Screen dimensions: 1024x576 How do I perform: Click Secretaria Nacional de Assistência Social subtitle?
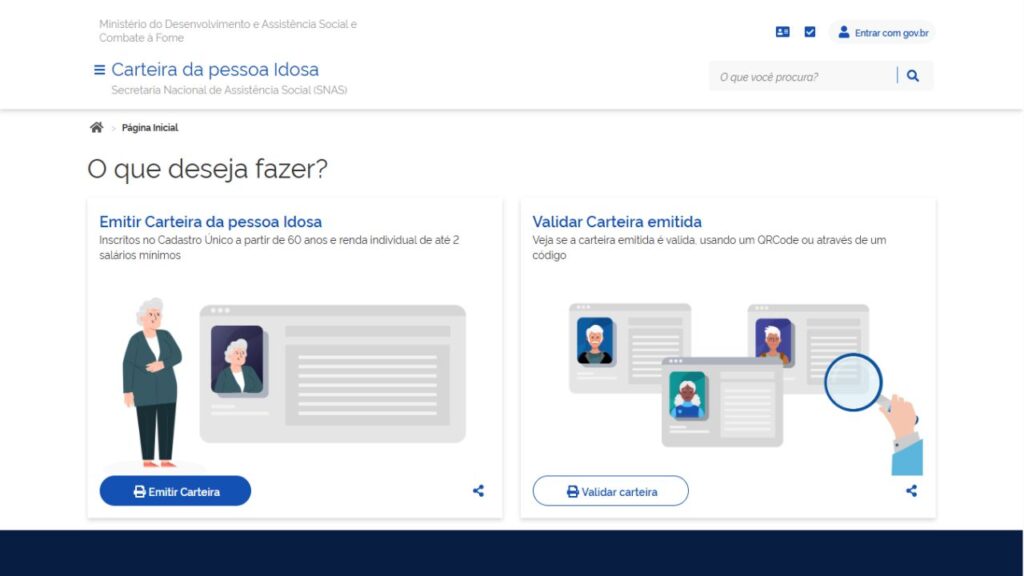point(229,90)
